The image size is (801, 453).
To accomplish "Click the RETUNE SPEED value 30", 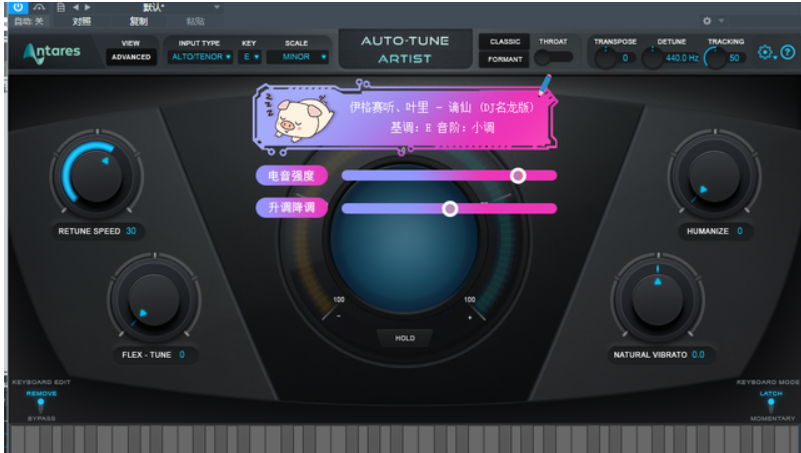I will 131,231.
